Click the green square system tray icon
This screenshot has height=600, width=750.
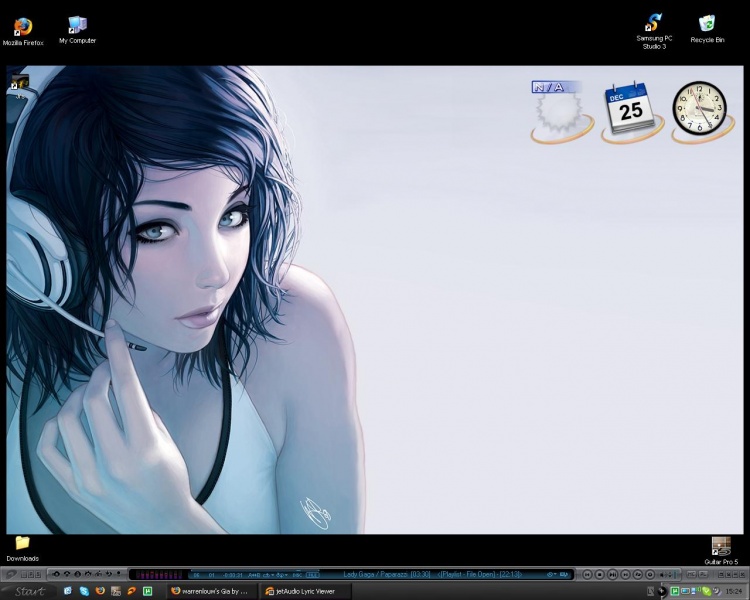point(674,591)
